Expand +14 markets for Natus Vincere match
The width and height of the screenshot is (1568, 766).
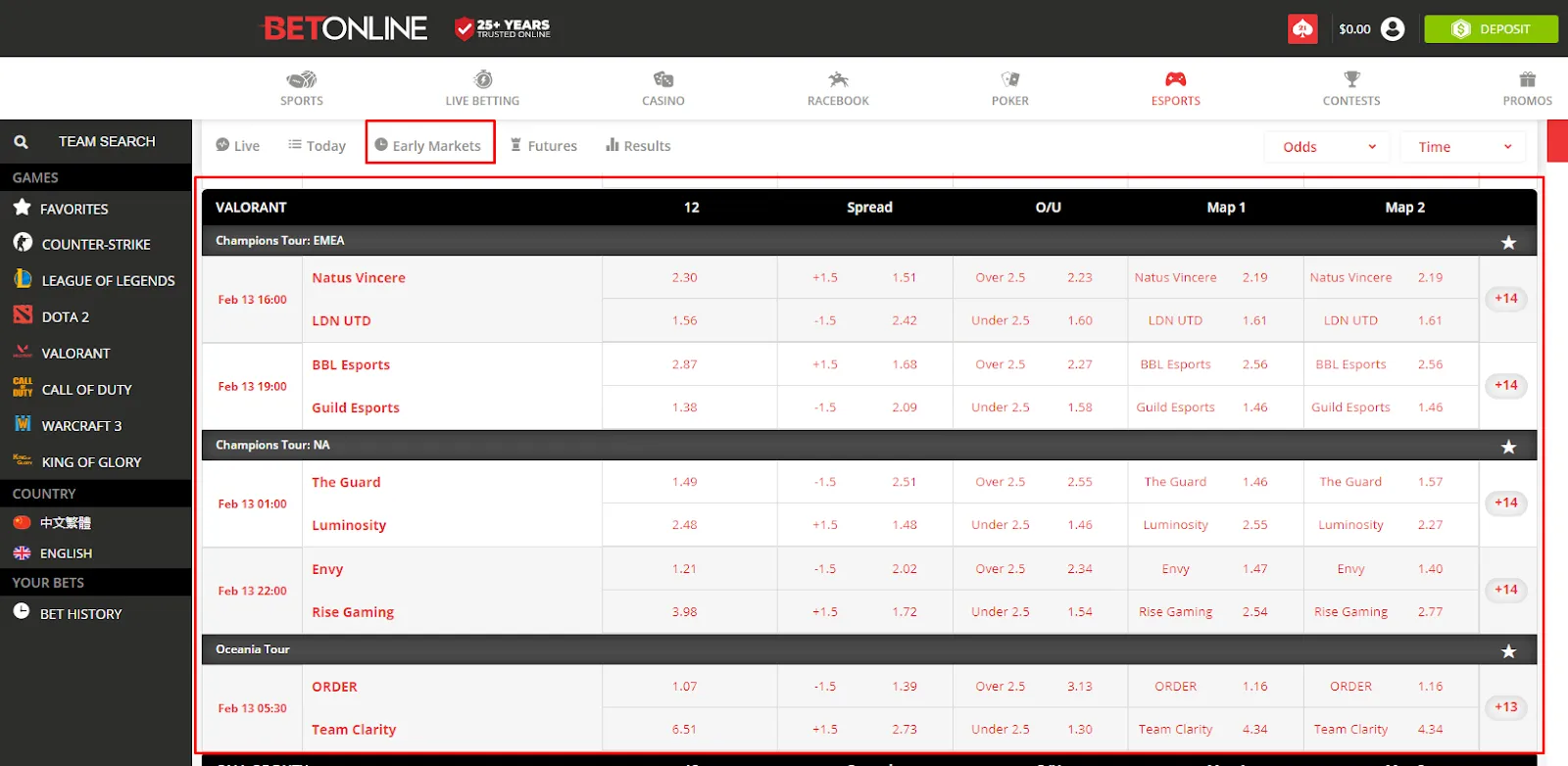tap(1506, 299)
